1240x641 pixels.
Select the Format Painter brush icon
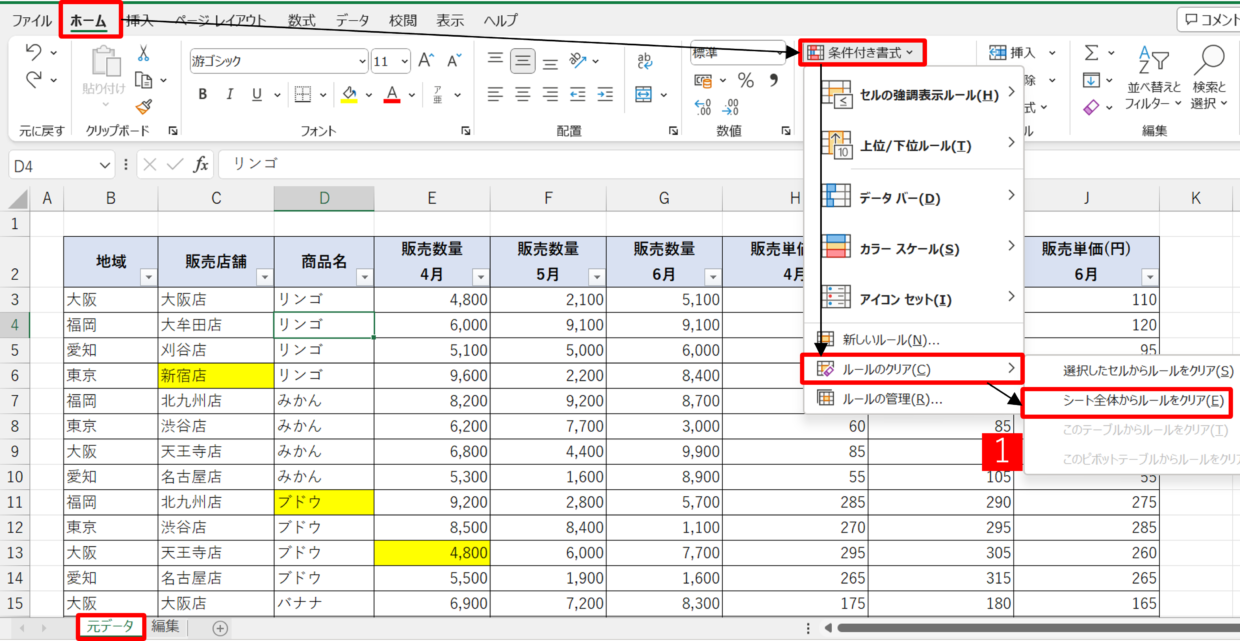pyautogui.click(x=144, y=106)
